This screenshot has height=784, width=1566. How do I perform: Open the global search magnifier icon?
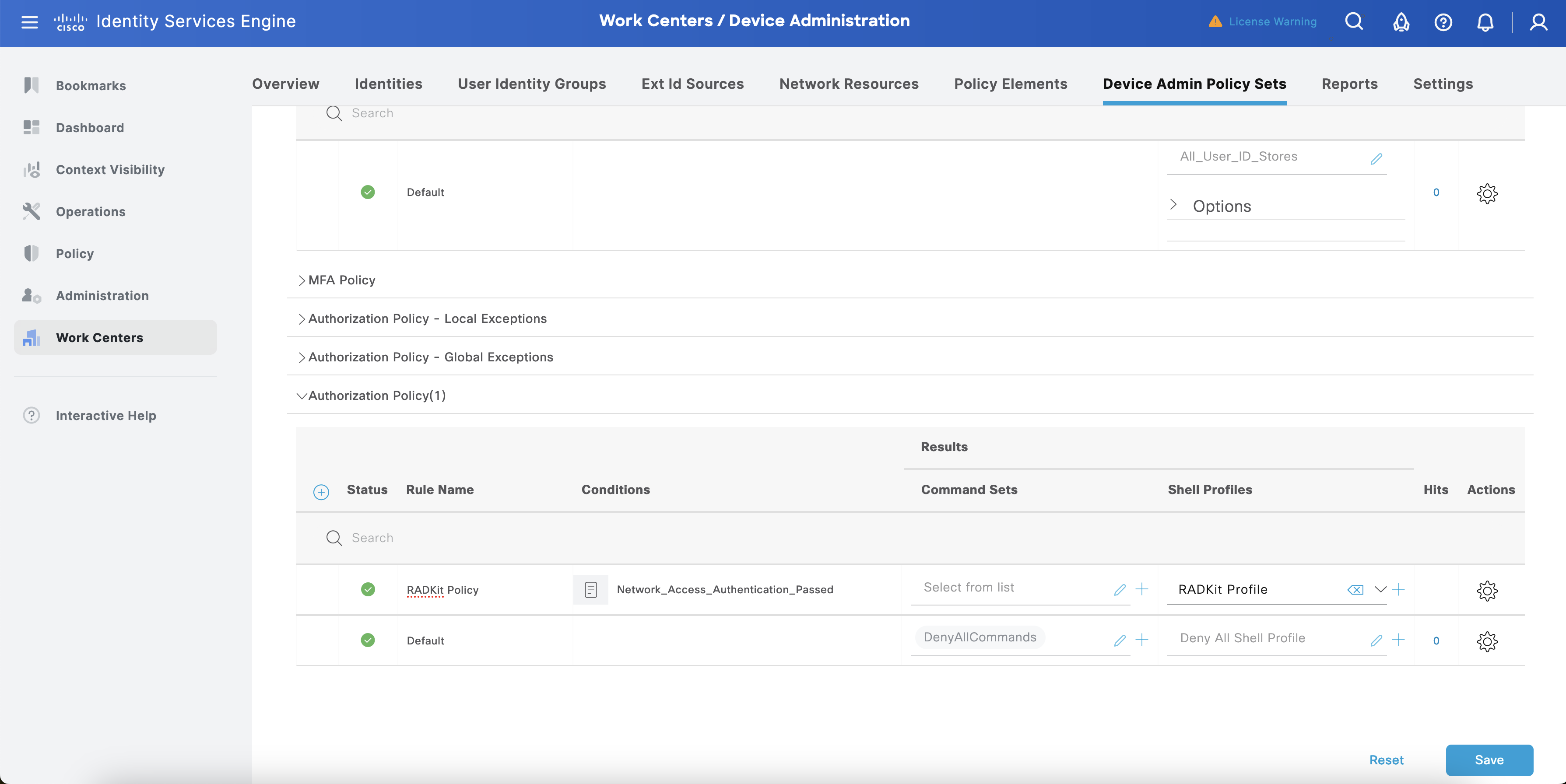point(1354,22)
